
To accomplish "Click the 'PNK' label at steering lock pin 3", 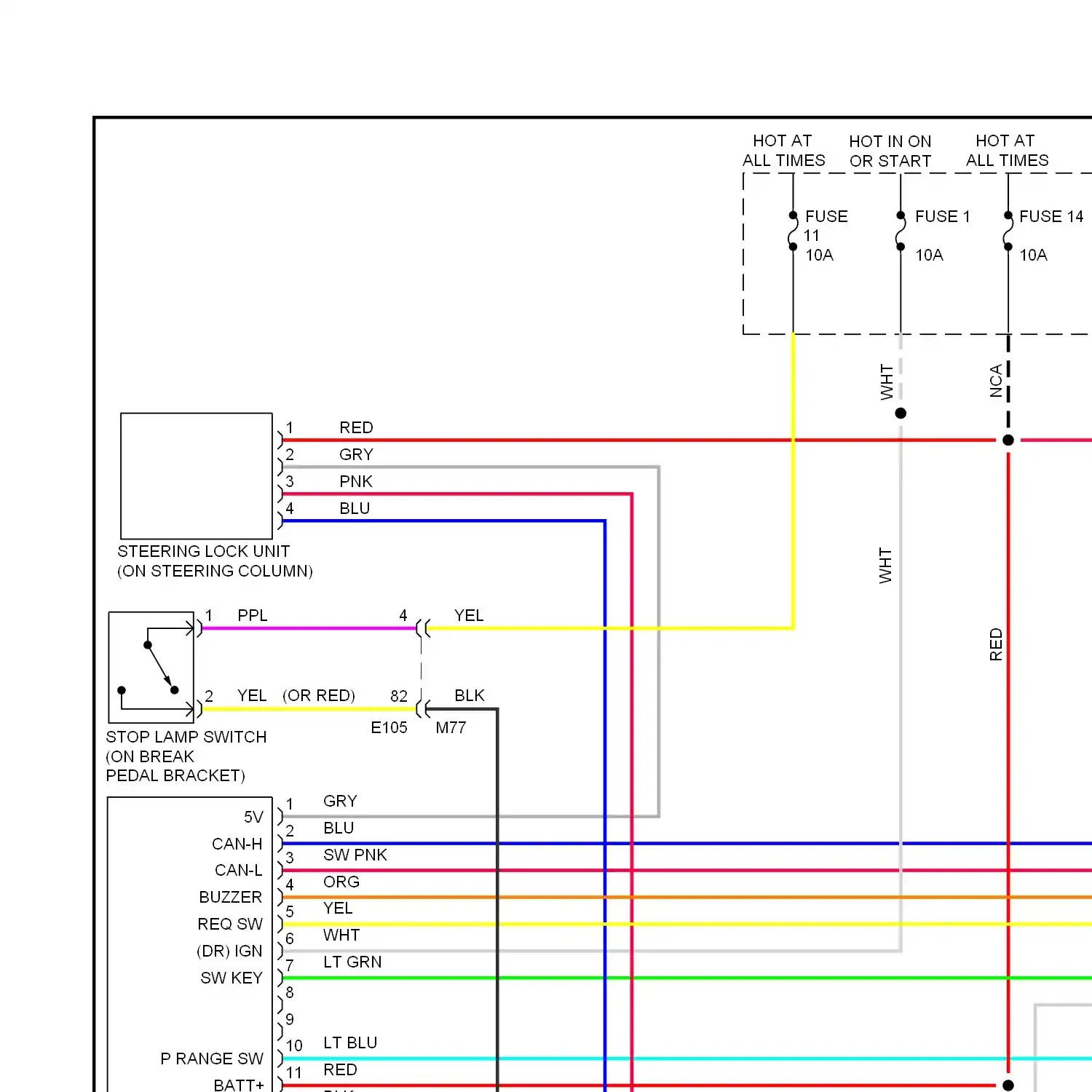I will (356, 481).
